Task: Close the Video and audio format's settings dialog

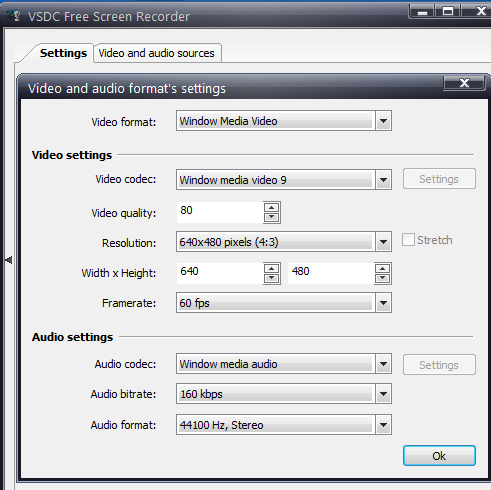Action: [464, 83]
